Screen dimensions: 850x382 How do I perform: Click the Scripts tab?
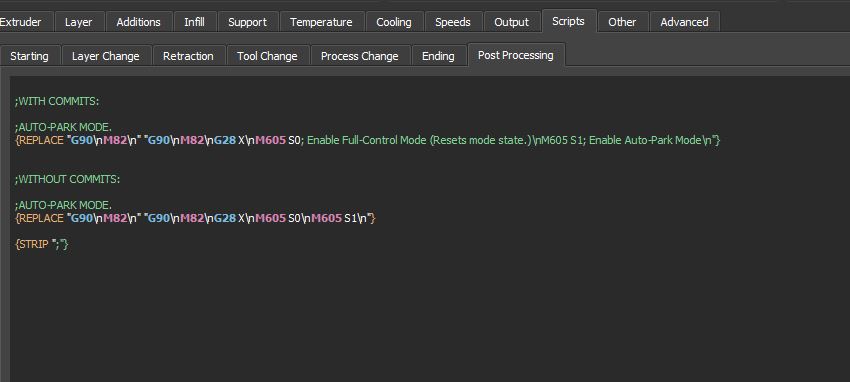[x=568, y=21]
